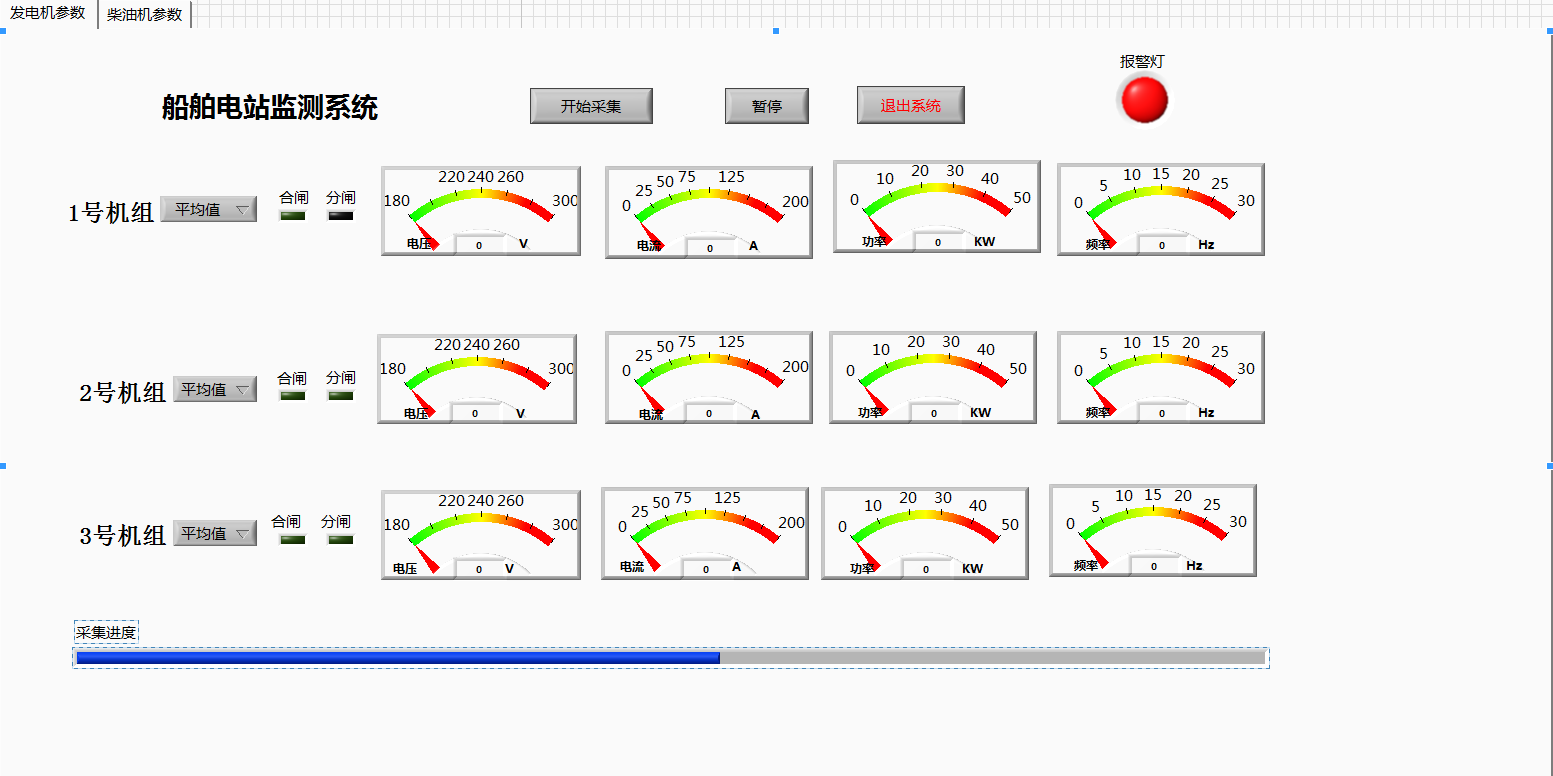Click unit 3 current gauge
The height and width of the screenshot is (776, 1553).
pyautogui.click(x=704, y=532)
